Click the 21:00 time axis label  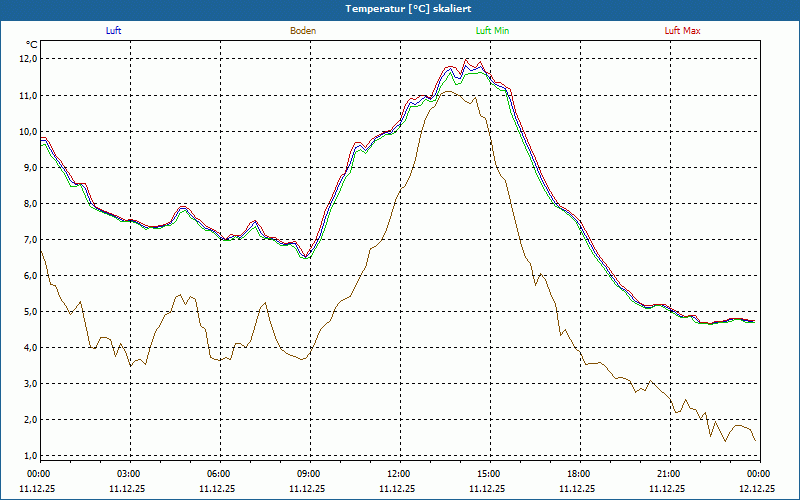[669, 474]
